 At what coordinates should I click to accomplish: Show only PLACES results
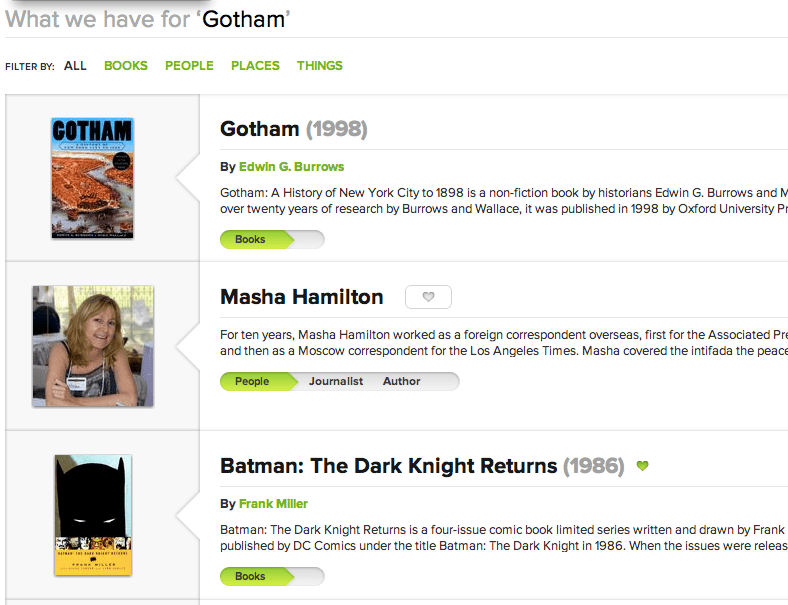(255, 66)
